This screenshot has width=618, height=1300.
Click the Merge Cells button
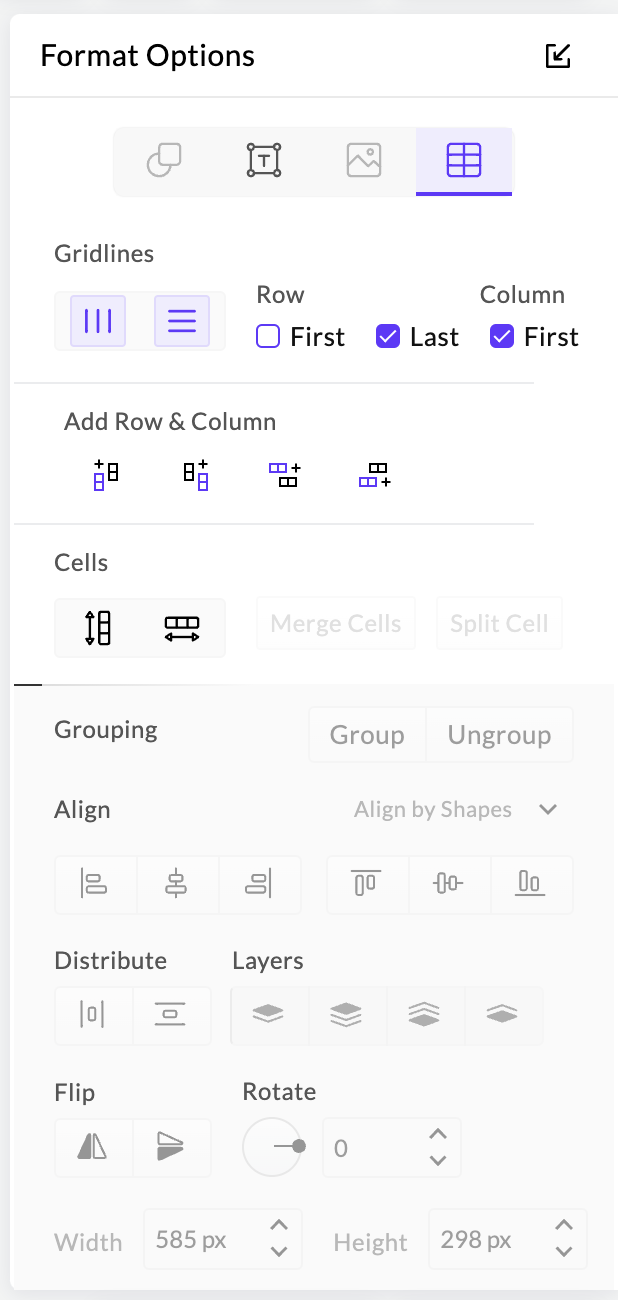coord(336,624)
